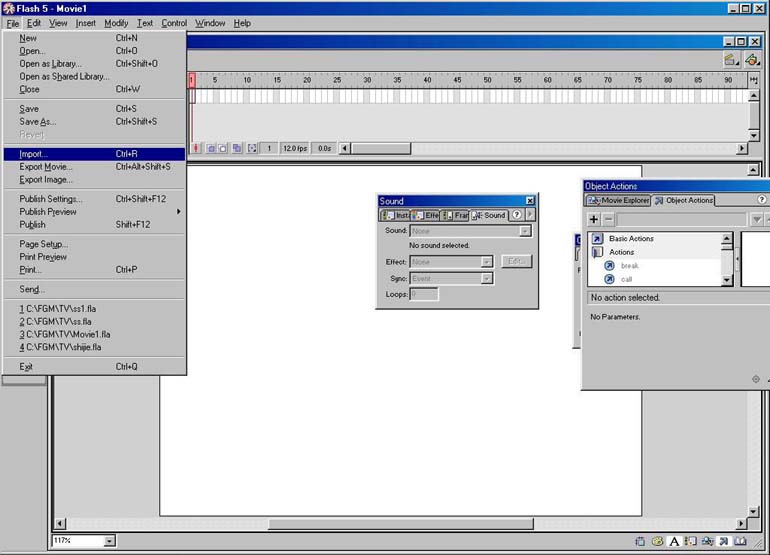Choose Publish Settings in the File menu
Image resolution: width=770 pixels, height=555 pixels.
coord(50,199)
